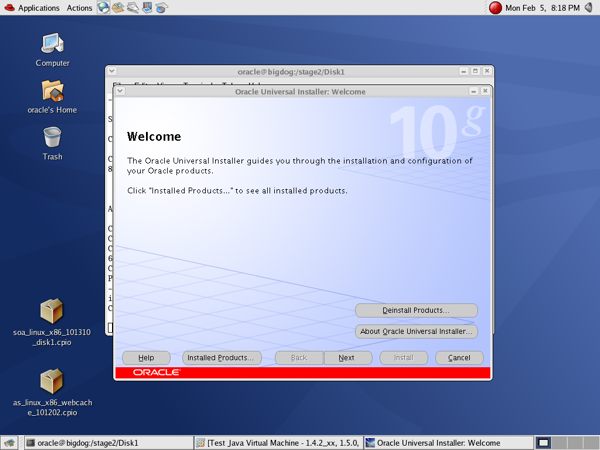600x450 pixels.
Task: Click About Oracle Universal Installer button
Action: [x=416, y=331]
